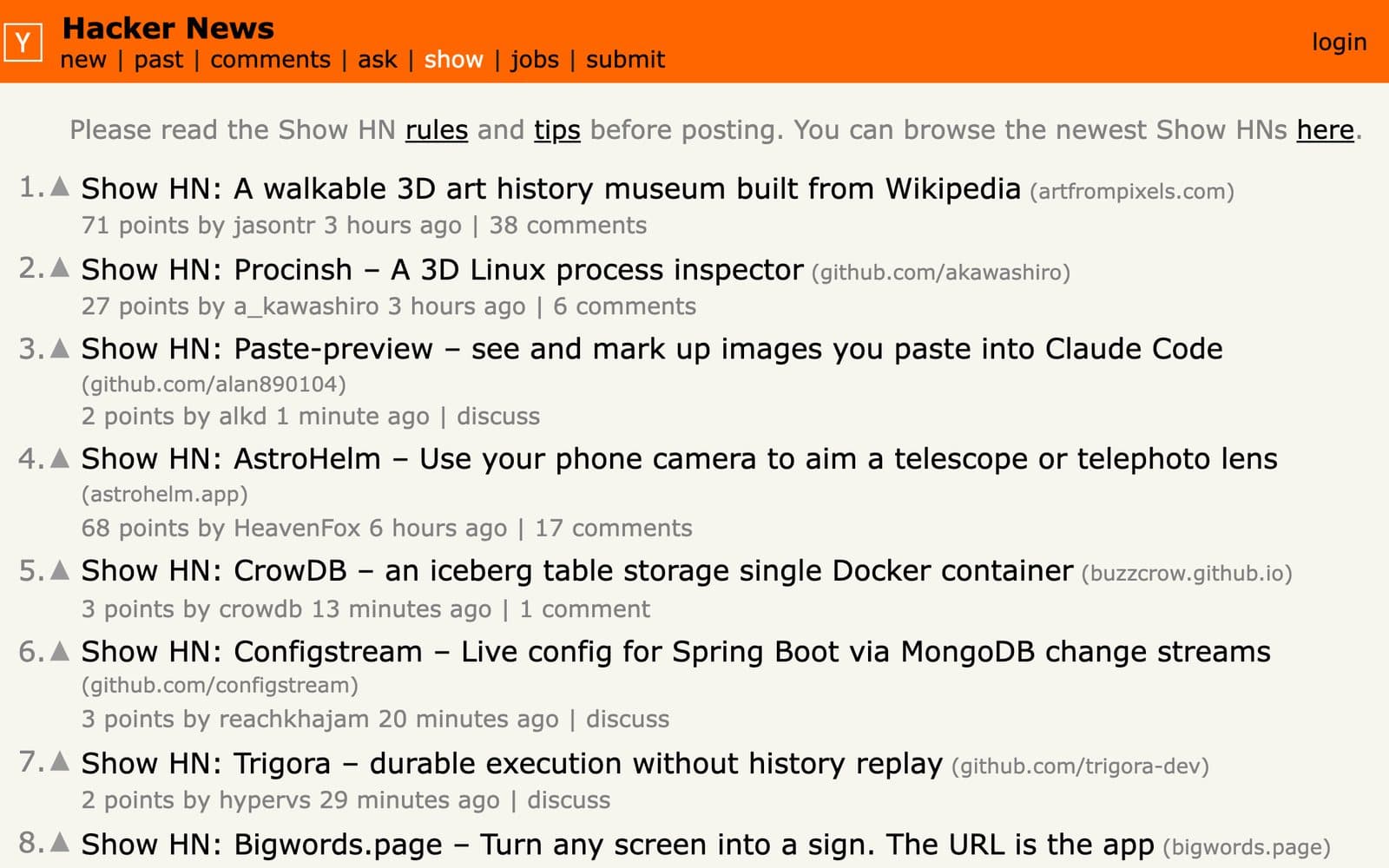This screenshot has height=868, width=1389.
Task: Click 'discuss' under the Configstream post
Action: coord(628,720)
